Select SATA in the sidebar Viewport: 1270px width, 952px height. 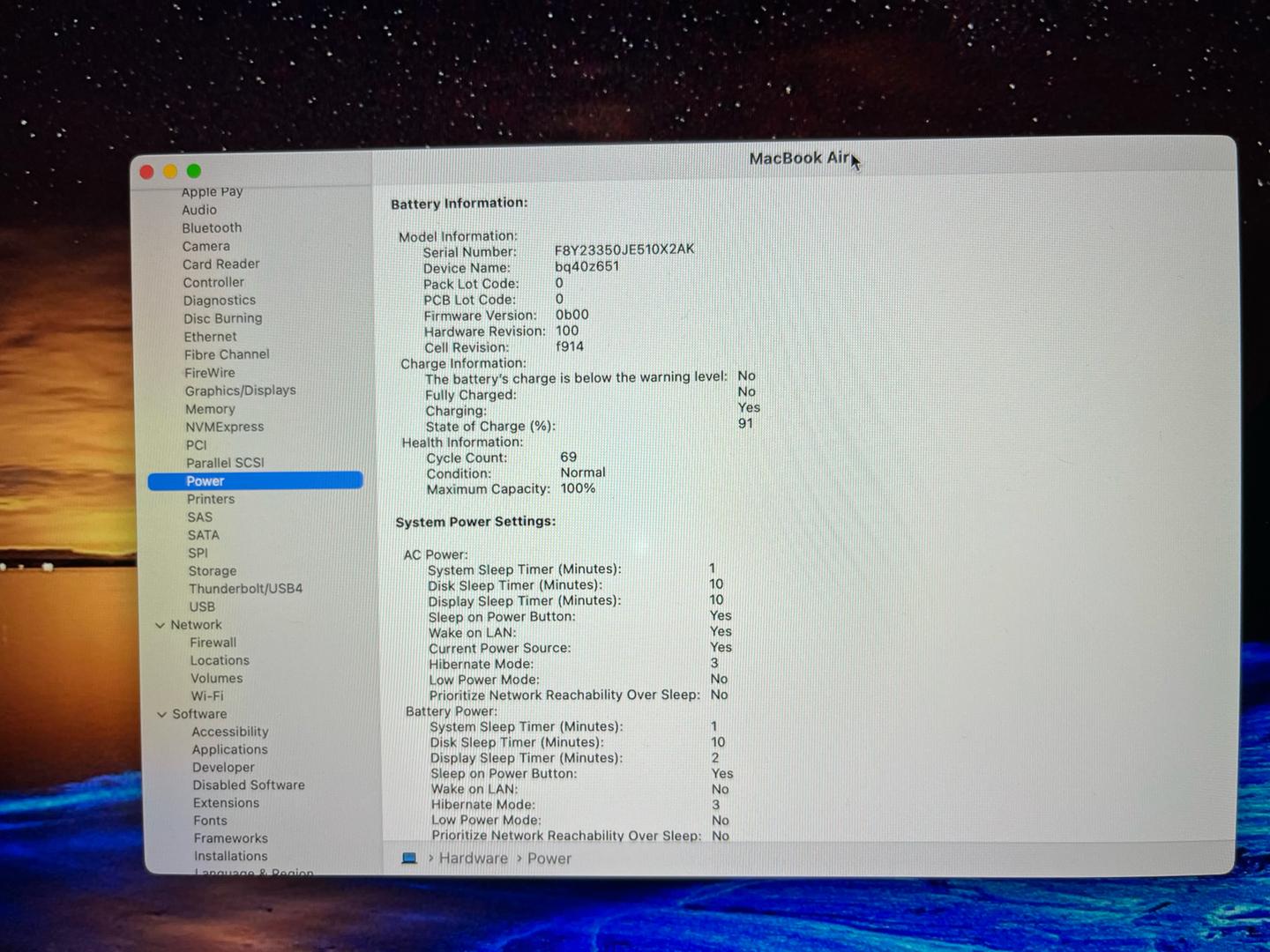203,535
